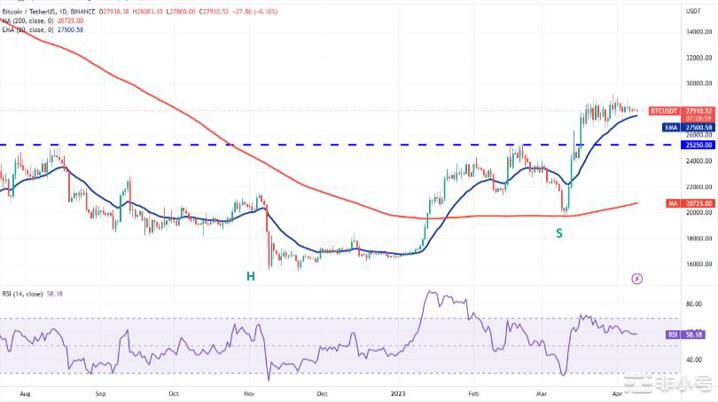Open the 1D interval in chart title
The image size is (718, 402).
pos(69,10)
